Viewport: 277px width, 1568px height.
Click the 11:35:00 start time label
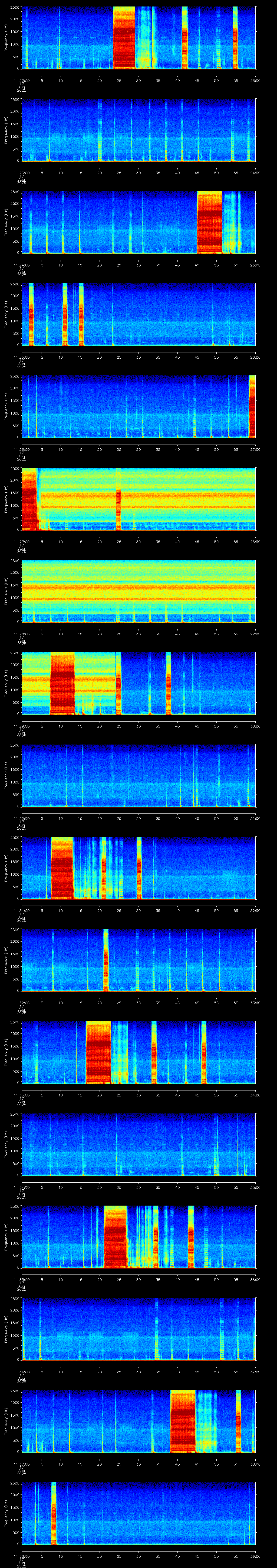(21, 1279)
